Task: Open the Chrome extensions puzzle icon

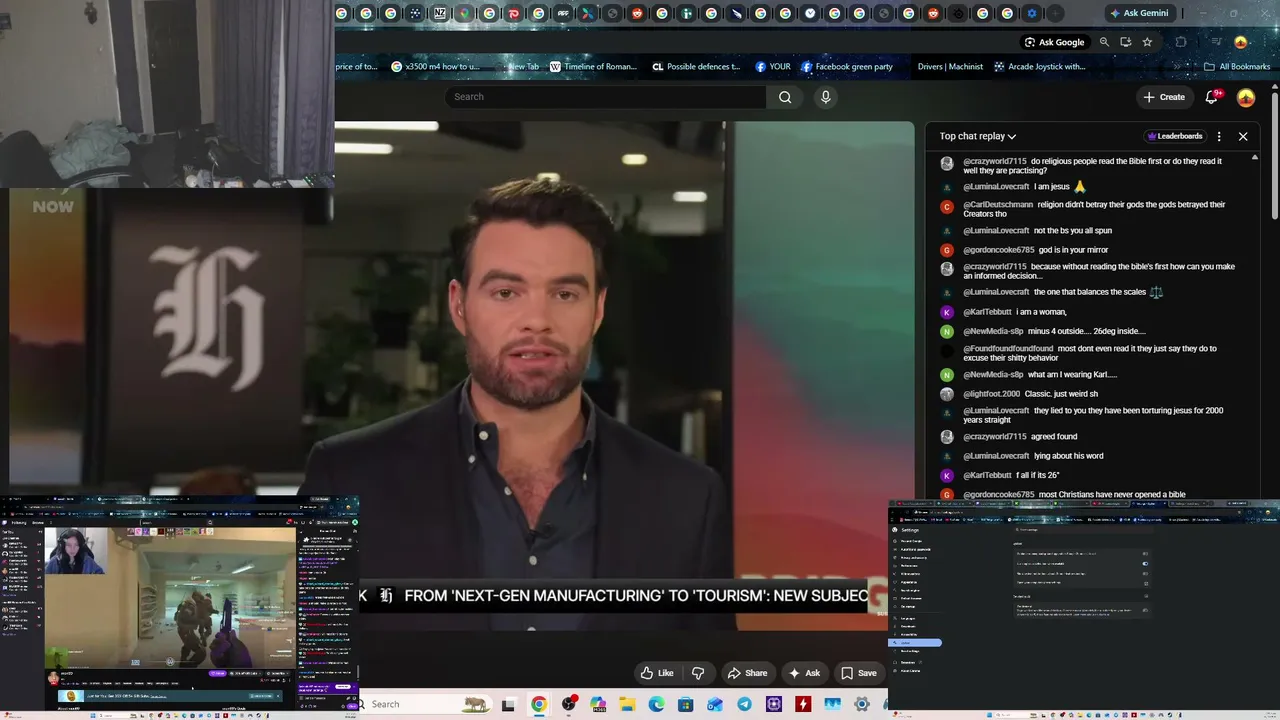Action: point(1181,42)
